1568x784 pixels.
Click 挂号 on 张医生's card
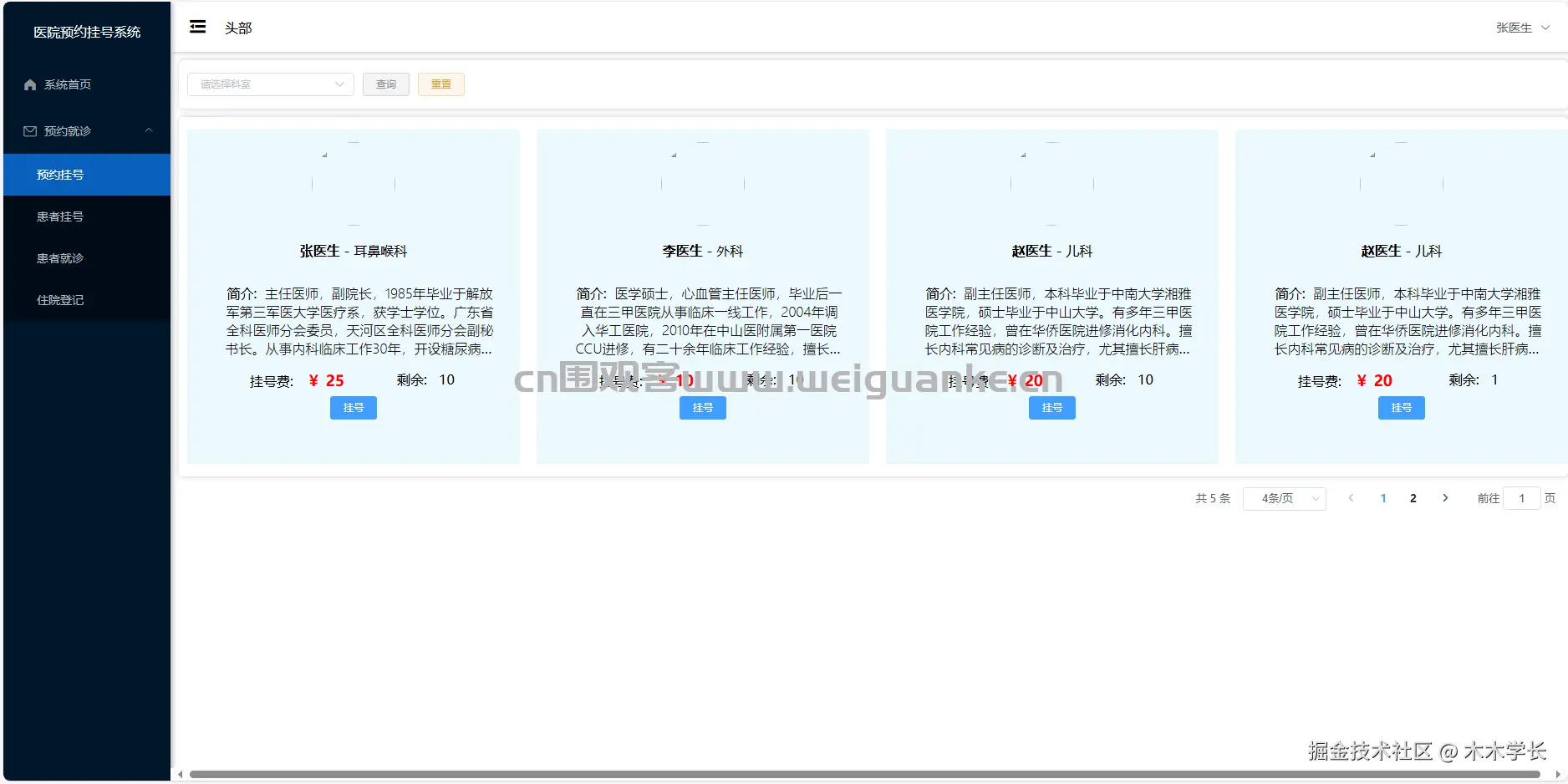coord(353,408)
